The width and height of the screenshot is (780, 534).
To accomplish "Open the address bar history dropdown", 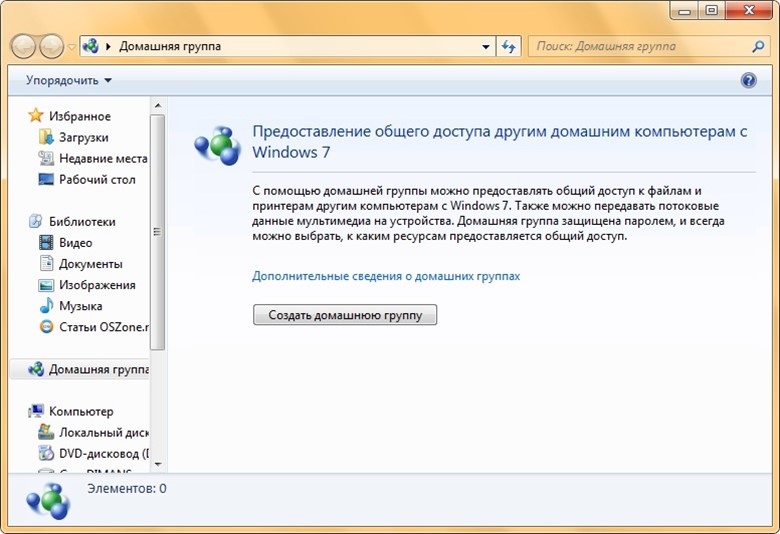I will 486,47.
